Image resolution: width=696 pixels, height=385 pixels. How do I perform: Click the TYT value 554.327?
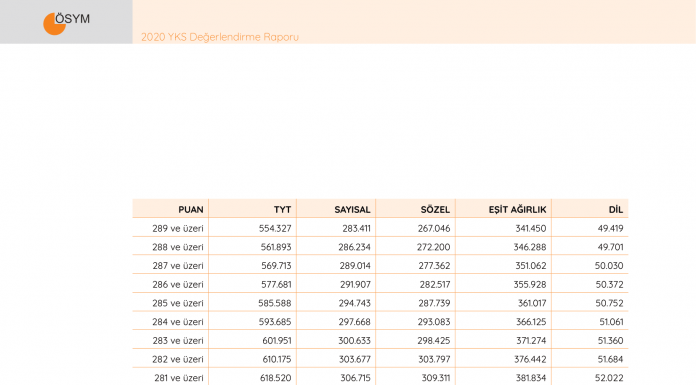click(275, 229)
